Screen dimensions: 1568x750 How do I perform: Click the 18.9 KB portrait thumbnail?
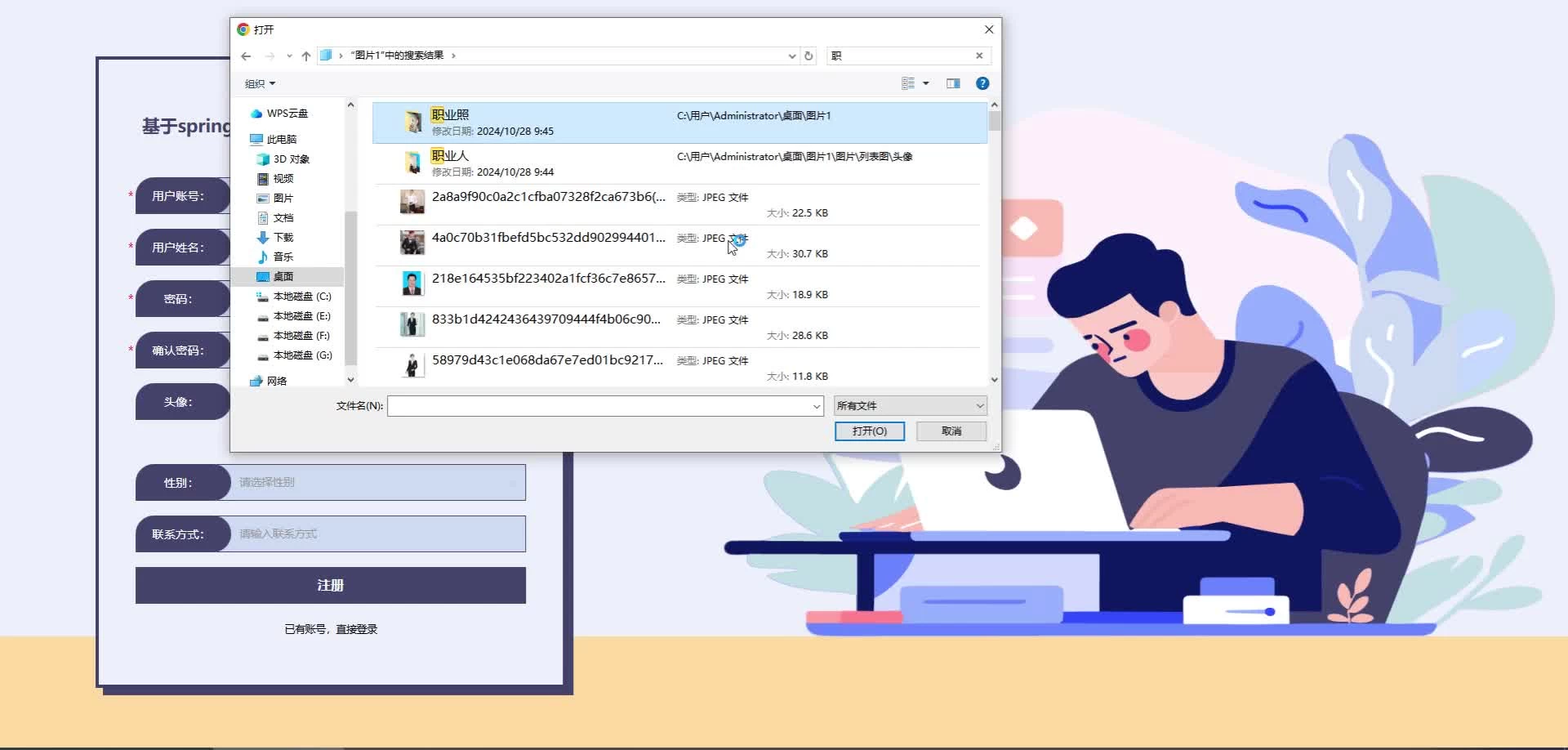(x=412, y=283)
